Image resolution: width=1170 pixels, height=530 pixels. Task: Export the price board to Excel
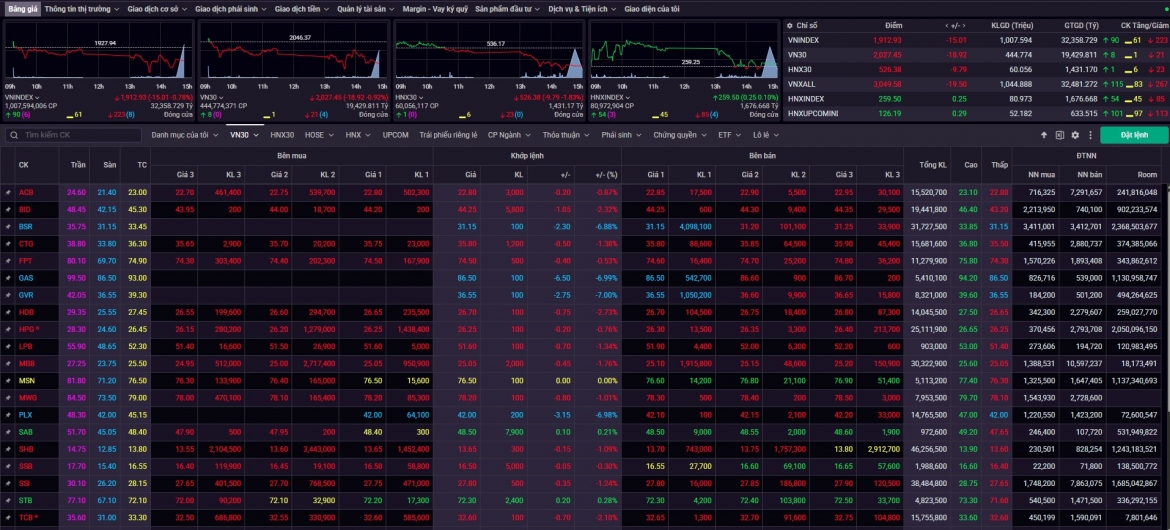click(1060, 135)
